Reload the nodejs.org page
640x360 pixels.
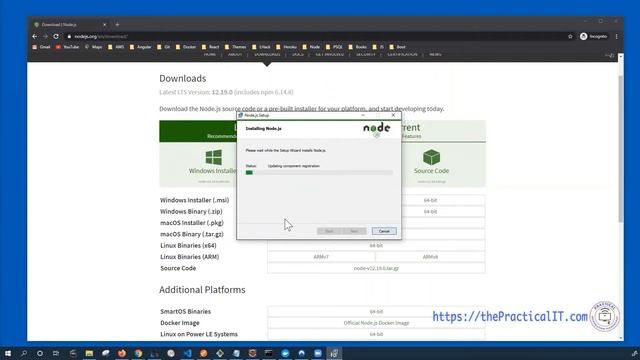pos(56,36)
